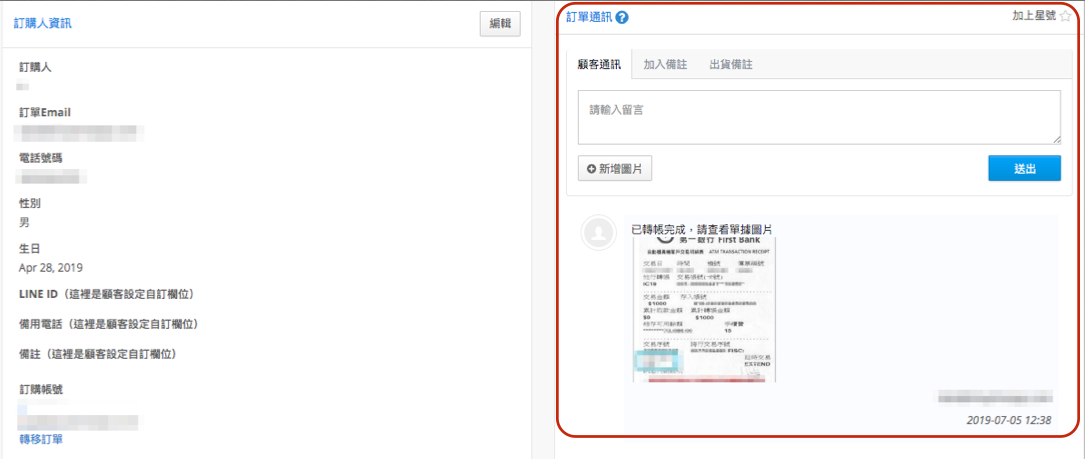Focus the 請輸入留言 message text box
The width and height of the screenshot is (1085, 459).
click(x=819, y=117)
